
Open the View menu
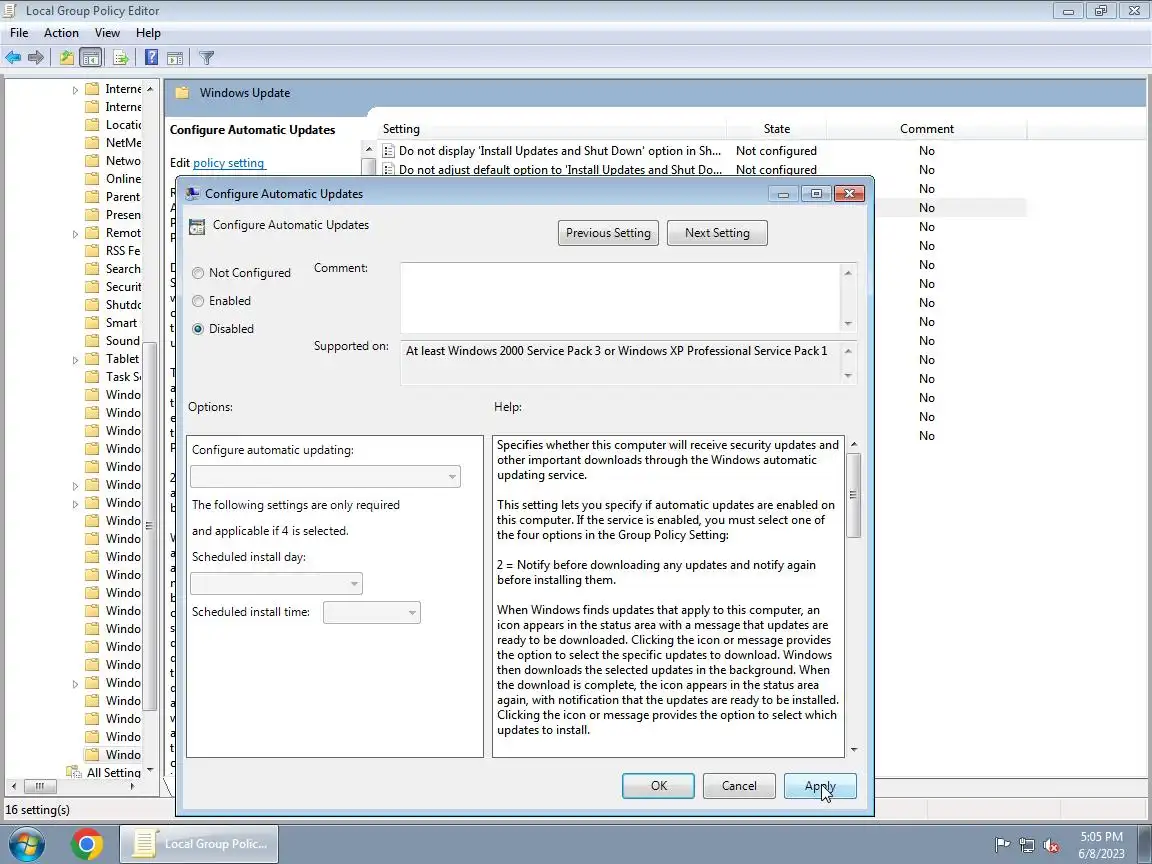107,33
